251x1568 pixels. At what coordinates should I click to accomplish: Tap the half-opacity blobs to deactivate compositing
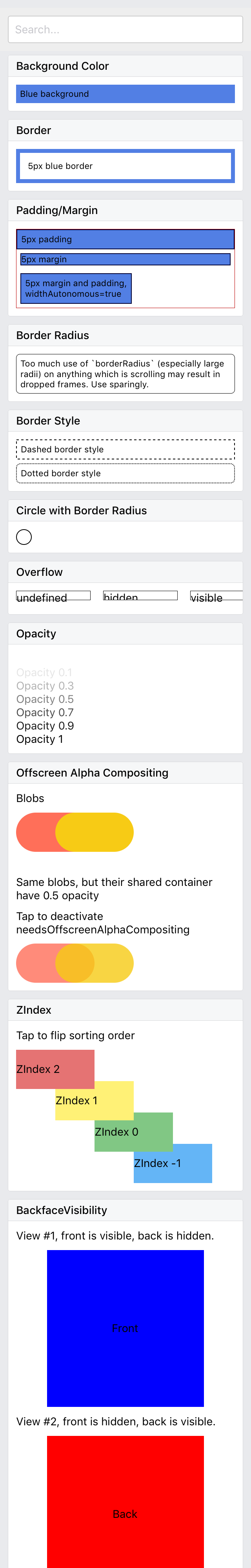[x=75, y=963]
